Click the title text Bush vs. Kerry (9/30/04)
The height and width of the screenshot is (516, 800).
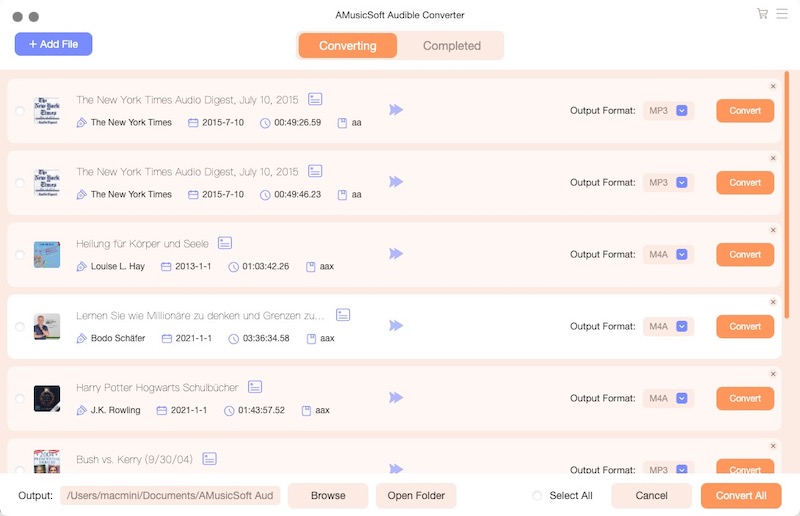[x=134, y=459]
